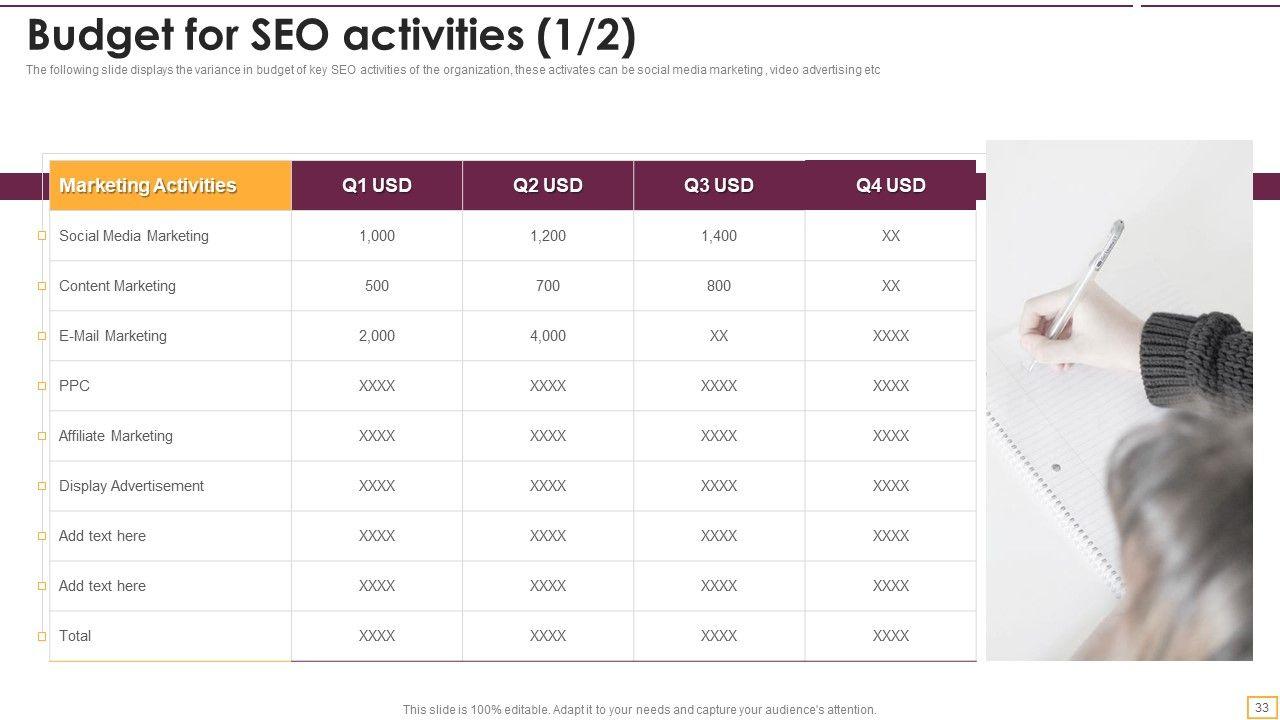The width and height of the screenshot is (1280, 720).
Task: Click the bullet beside Content Marketing
Action: coord(42,286)
